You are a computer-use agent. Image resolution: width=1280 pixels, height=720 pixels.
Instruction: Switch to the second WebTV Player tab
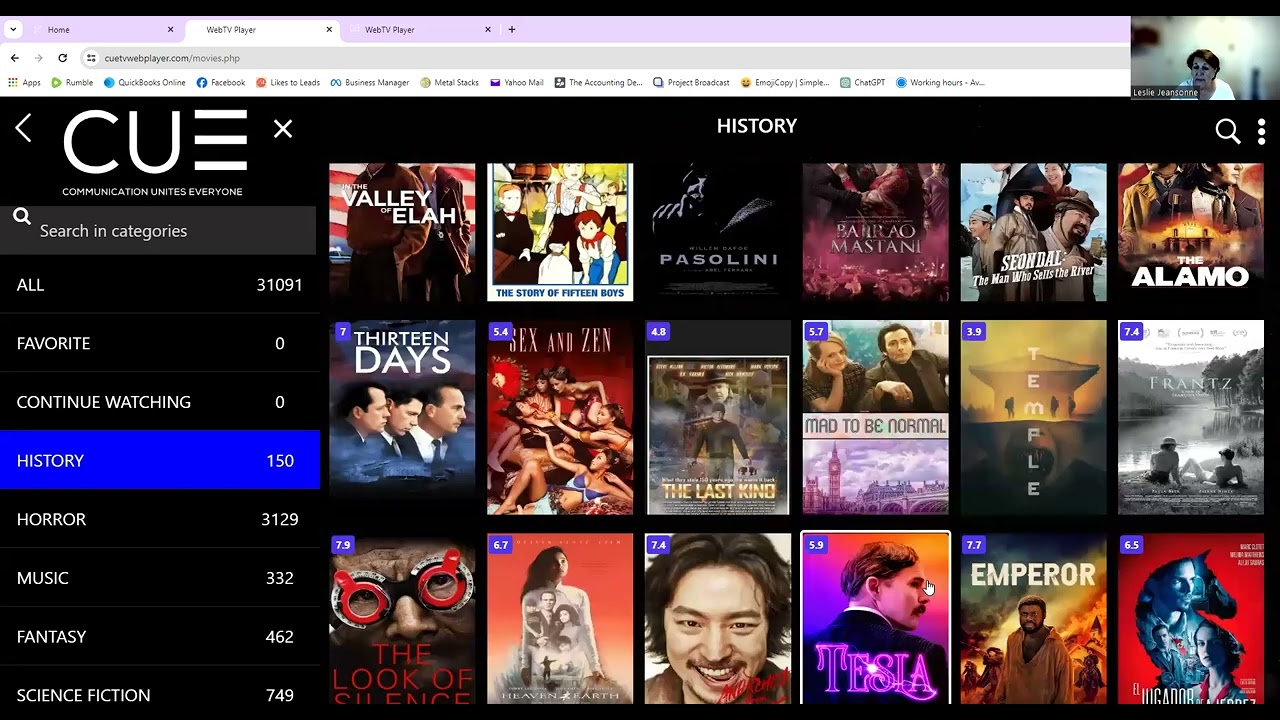pos(420,30)
